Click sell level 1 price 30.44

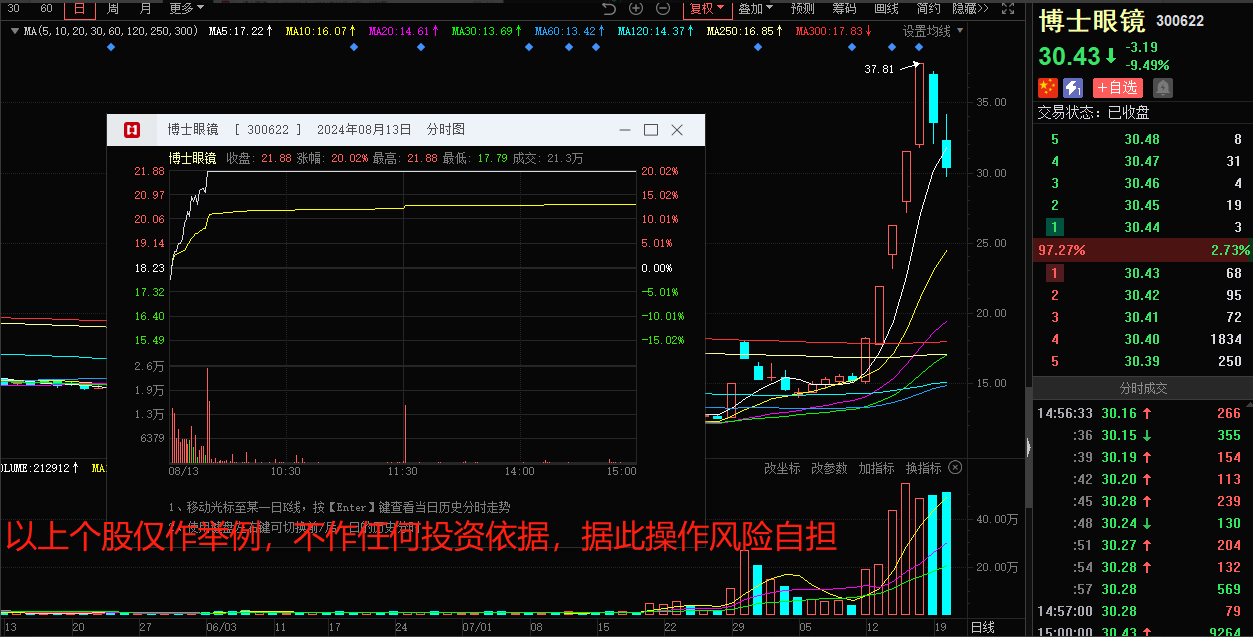coord(1142,227)
